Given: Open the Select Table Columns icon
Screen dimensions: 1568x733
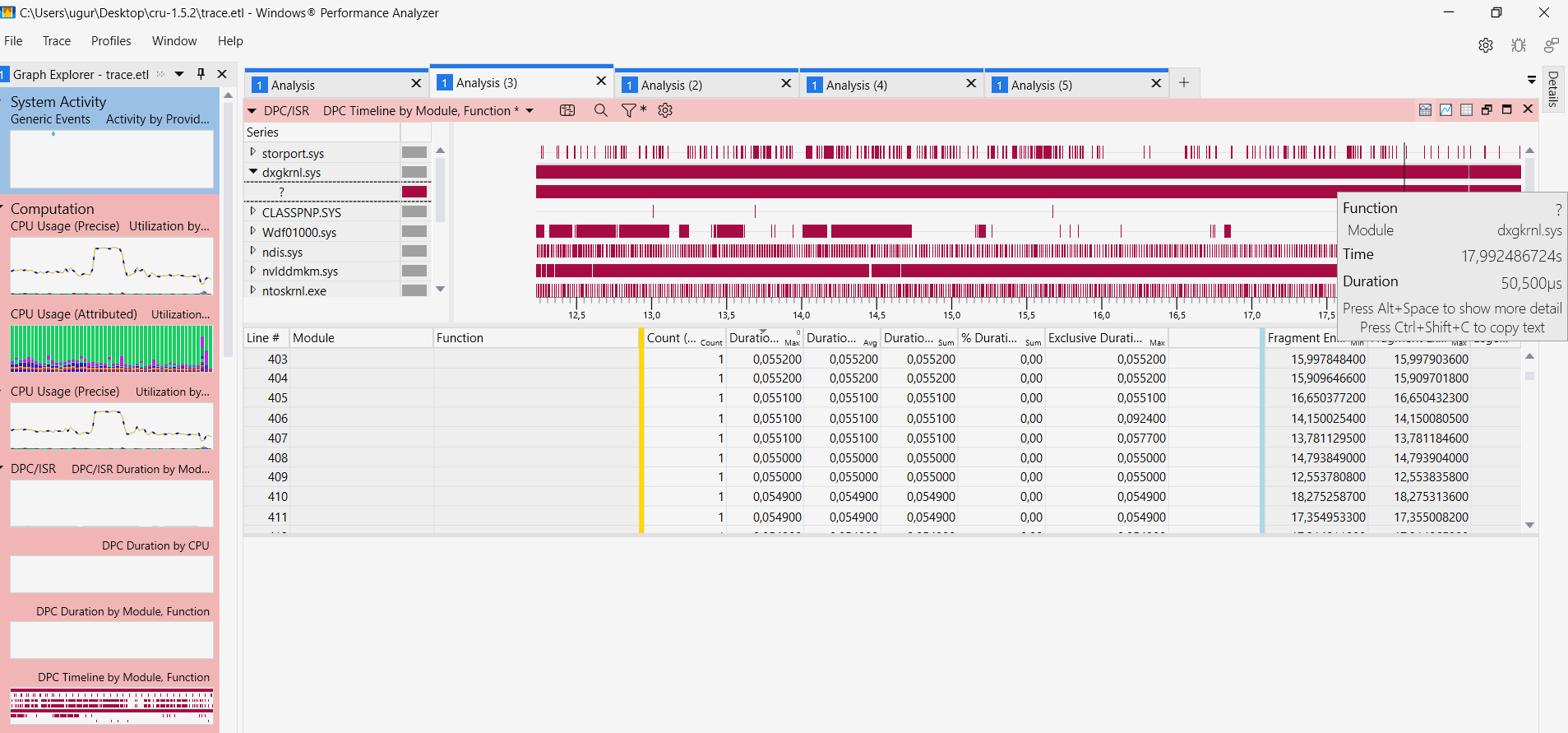Looking at the screenshot, I should [x=567, y=110].
